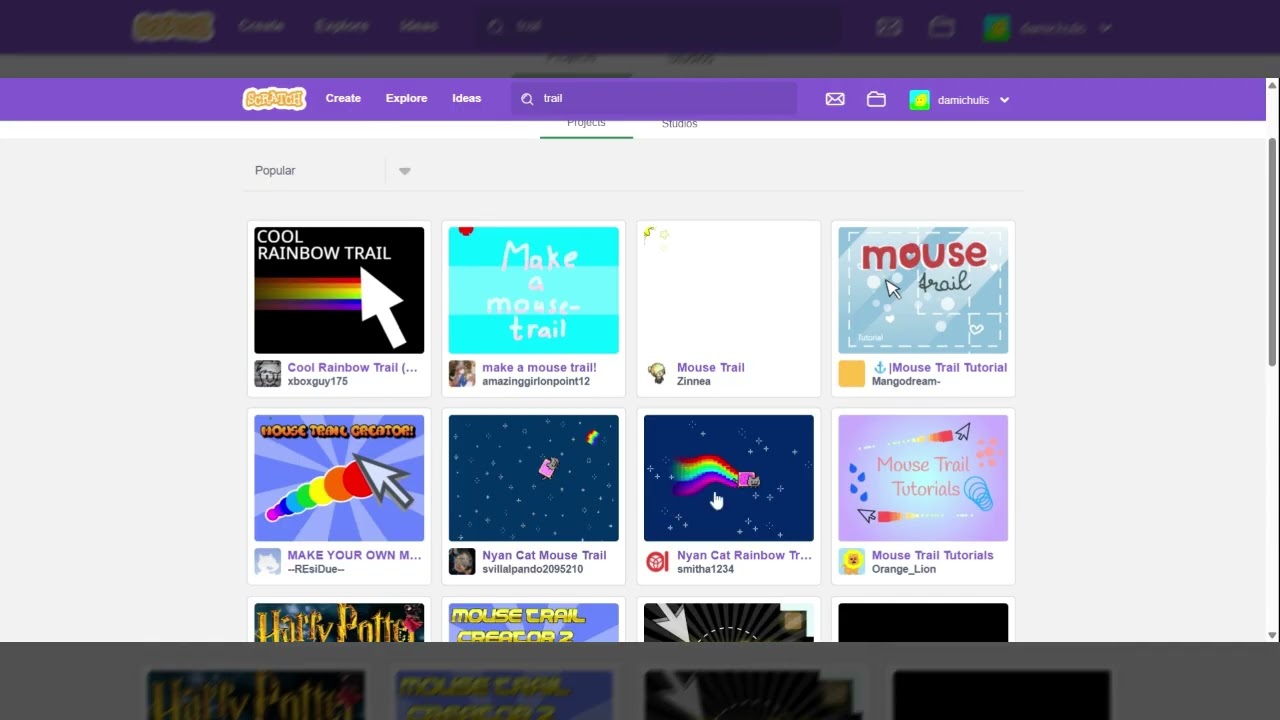Open Nyan Cat Mouse Trail thumbnail
Viewport: 1280px width, 720px height.
pyautogui.click(x=534, y=478)
